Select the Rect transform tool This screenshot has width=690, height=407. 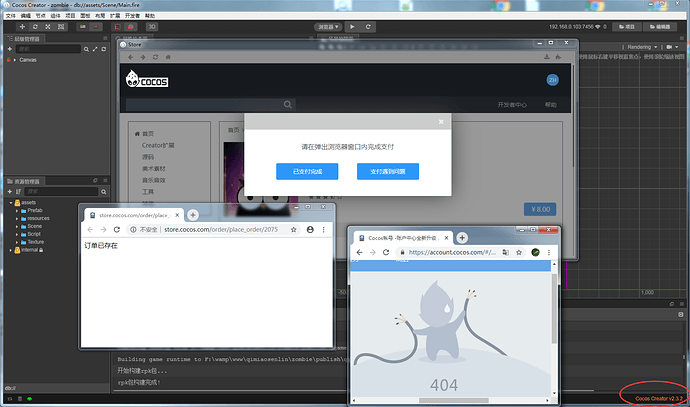[61, 27]
